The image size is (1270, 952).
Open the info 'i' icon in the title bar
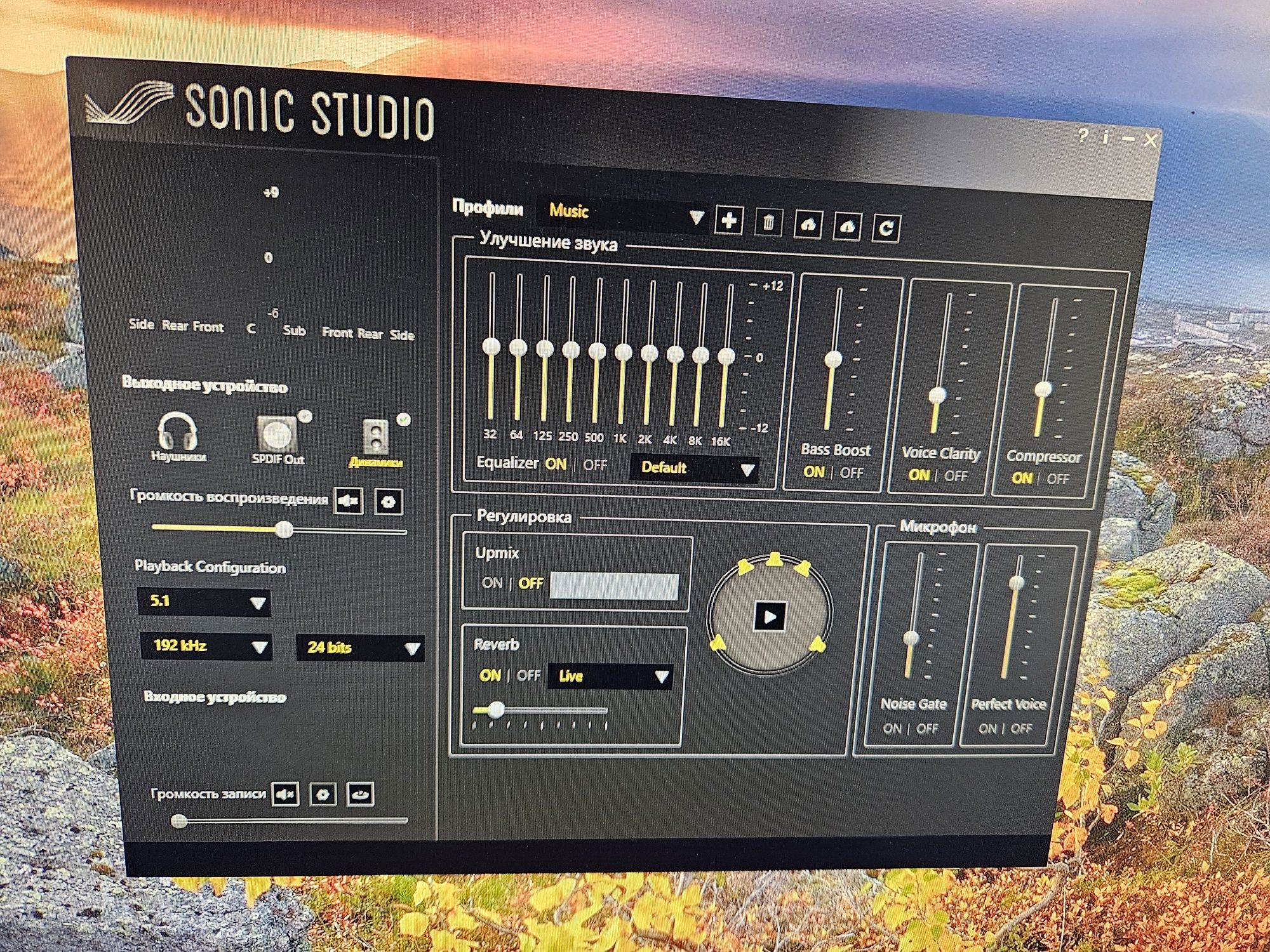coord(1106,136)
